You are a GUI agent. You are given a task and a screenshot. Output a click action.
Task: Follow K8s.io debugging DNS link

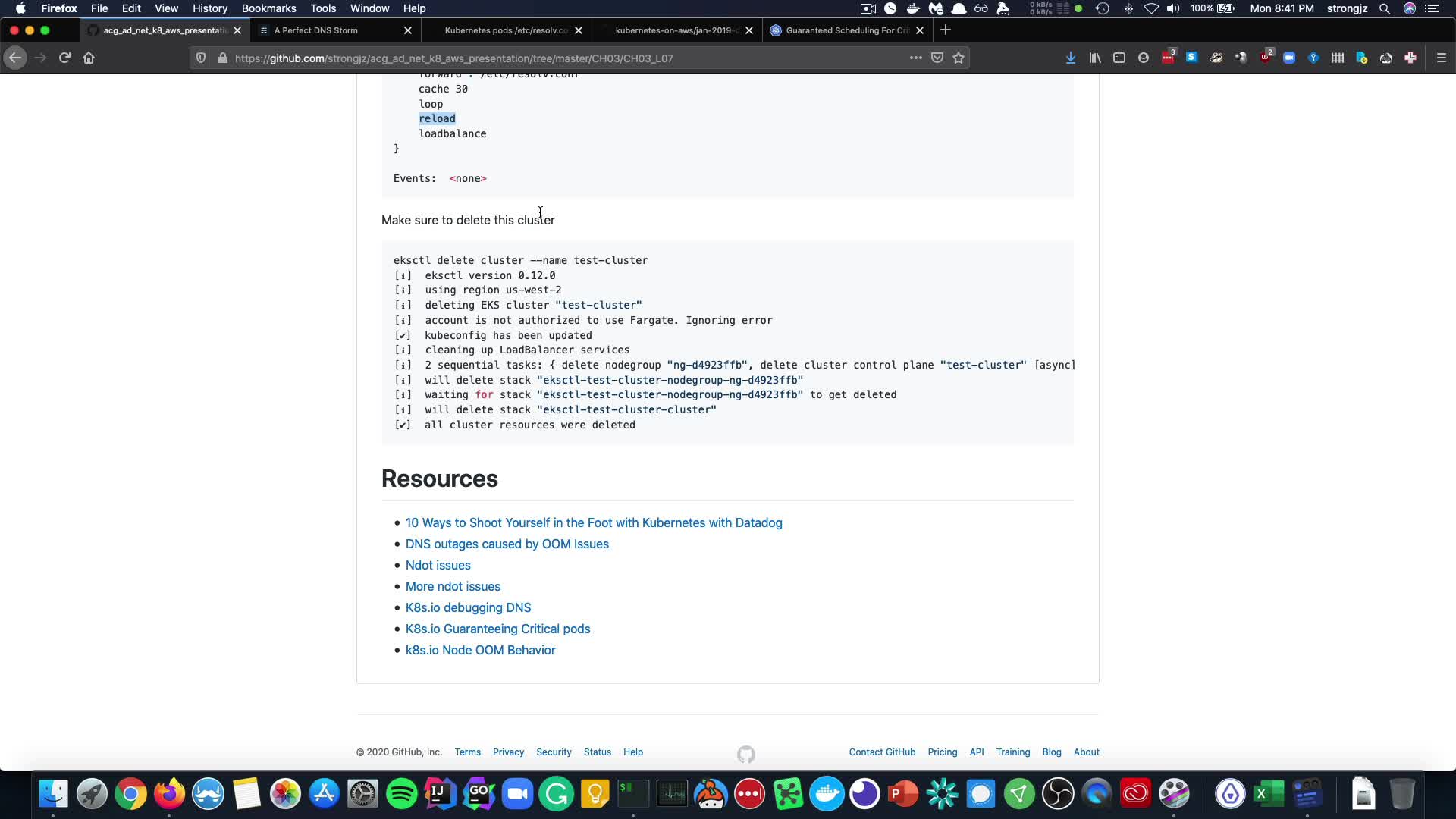[468, 607]
